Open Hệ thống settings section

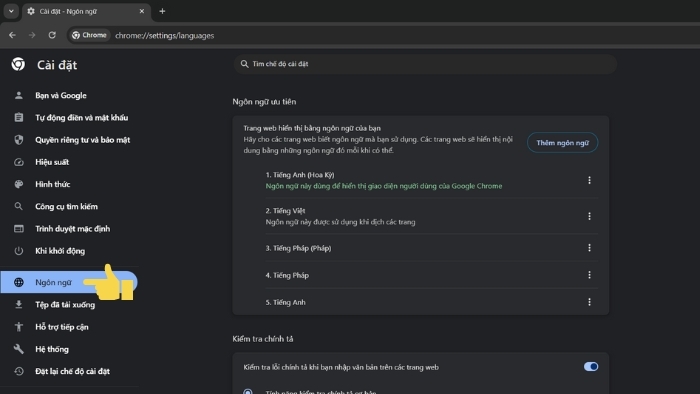(x=52, y=349)
